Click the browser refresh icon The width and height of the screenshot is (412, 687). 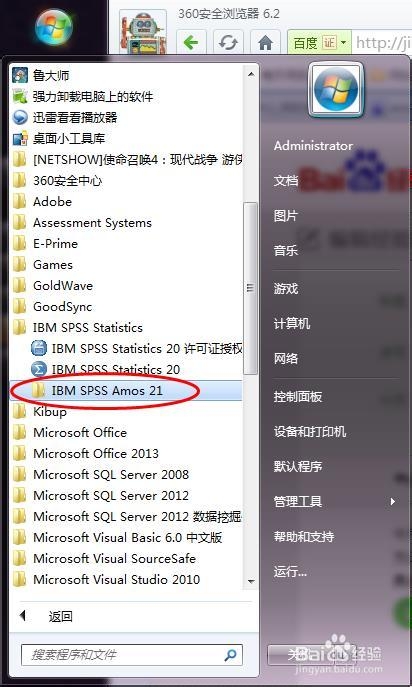pyautogui.click(x=228, y=43)
